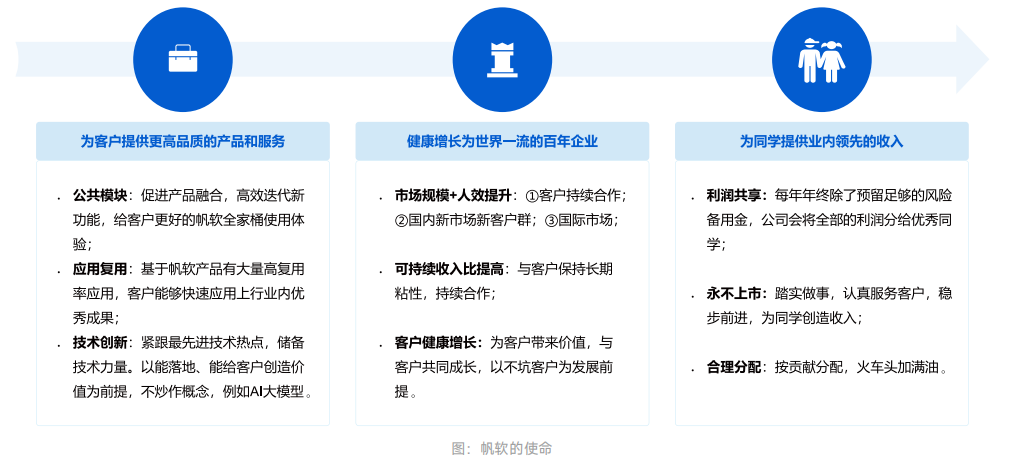
Task: Select header 健康增长为世界一流的百年企业
Action: click(x=502, y=141)
